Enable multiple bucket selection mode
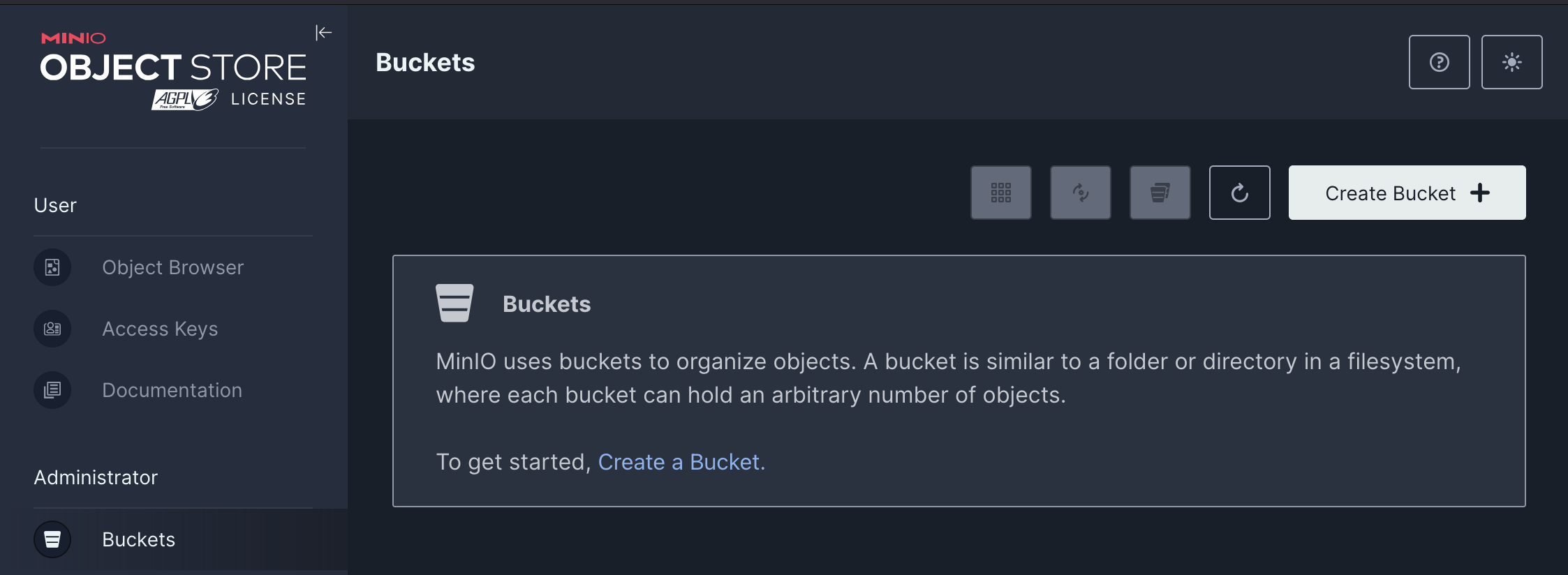 1000,193
